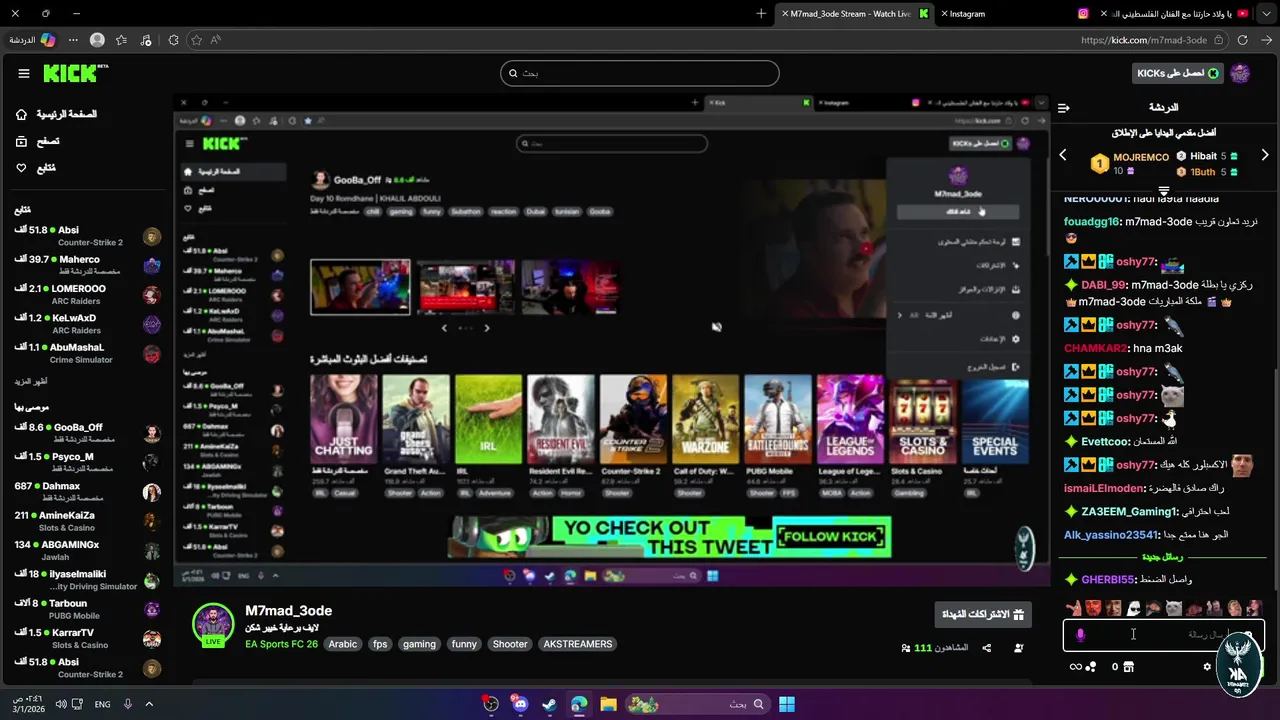1280x720 pixels.
Task: Click the green KICK logo
Action: click(x=75, y=73)
